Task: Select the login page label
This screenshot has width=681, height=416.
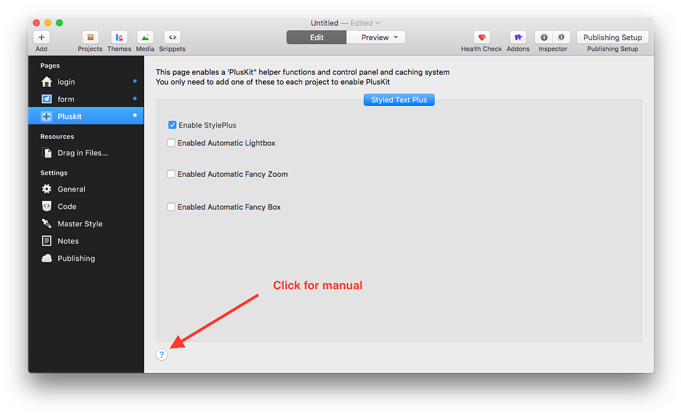Action: coord(66,82)
